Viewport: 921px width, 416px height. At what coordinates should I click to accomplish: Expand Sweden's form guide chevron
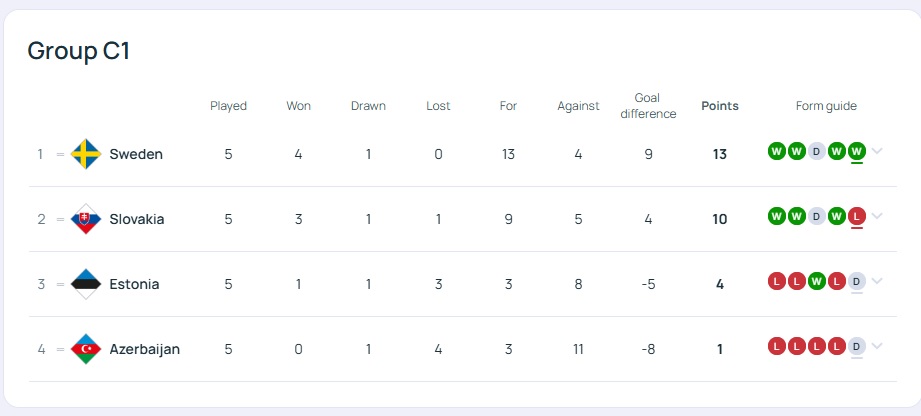click(x=877, y=151)
